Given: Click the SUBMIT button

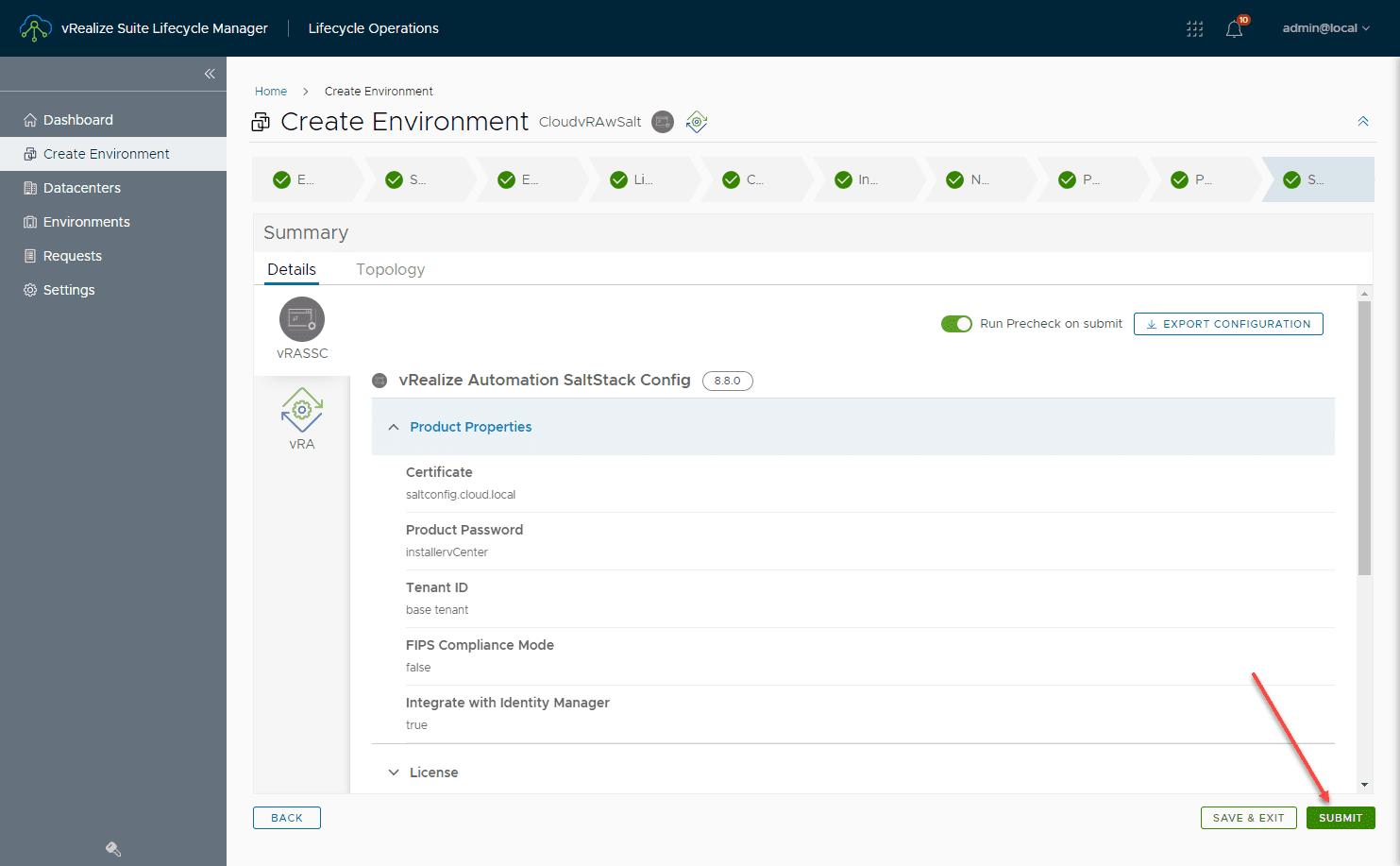Looking at the screenshot, I should coord(1341,818).
